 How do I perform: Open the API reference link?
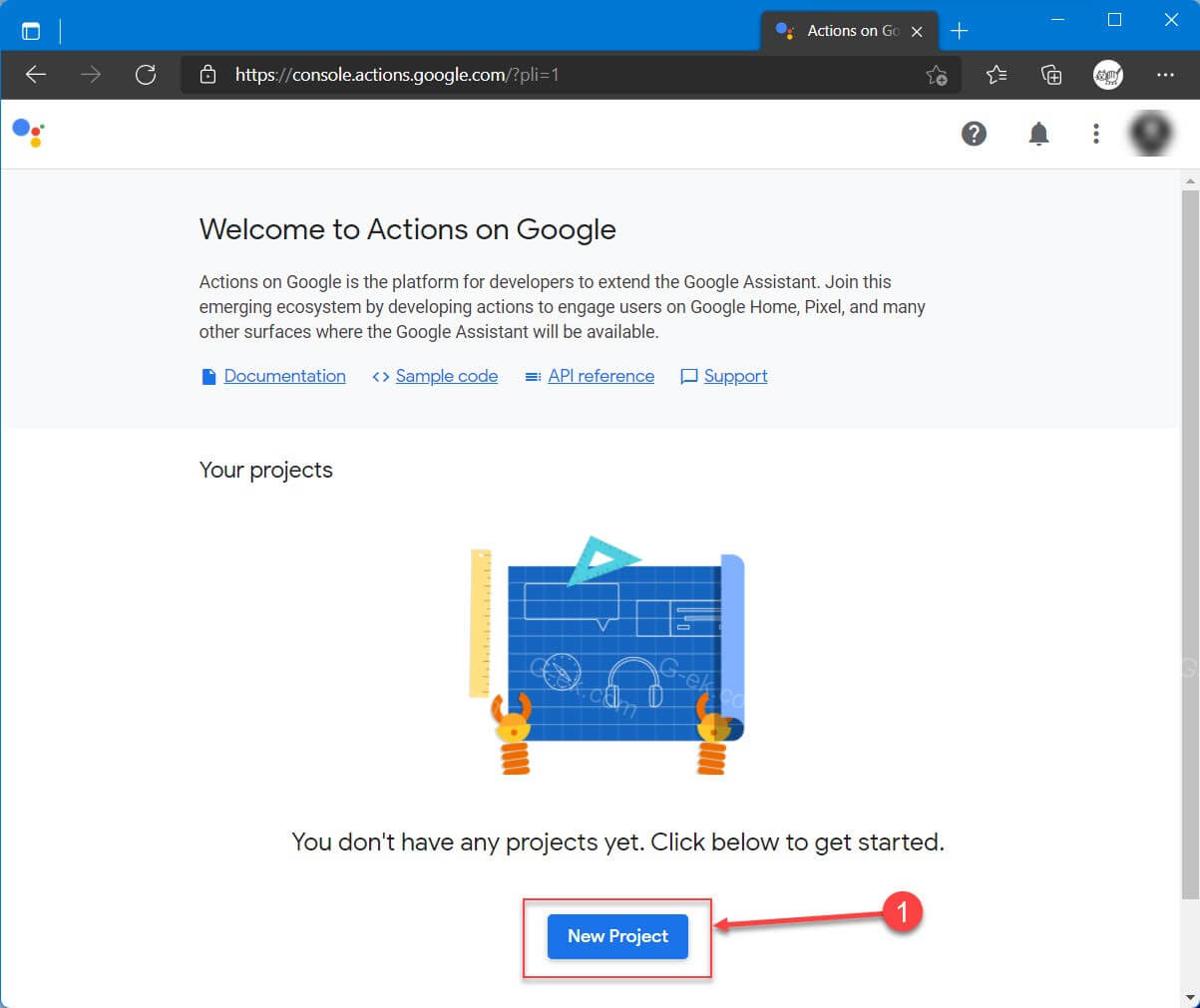click(x=600, y=376)
